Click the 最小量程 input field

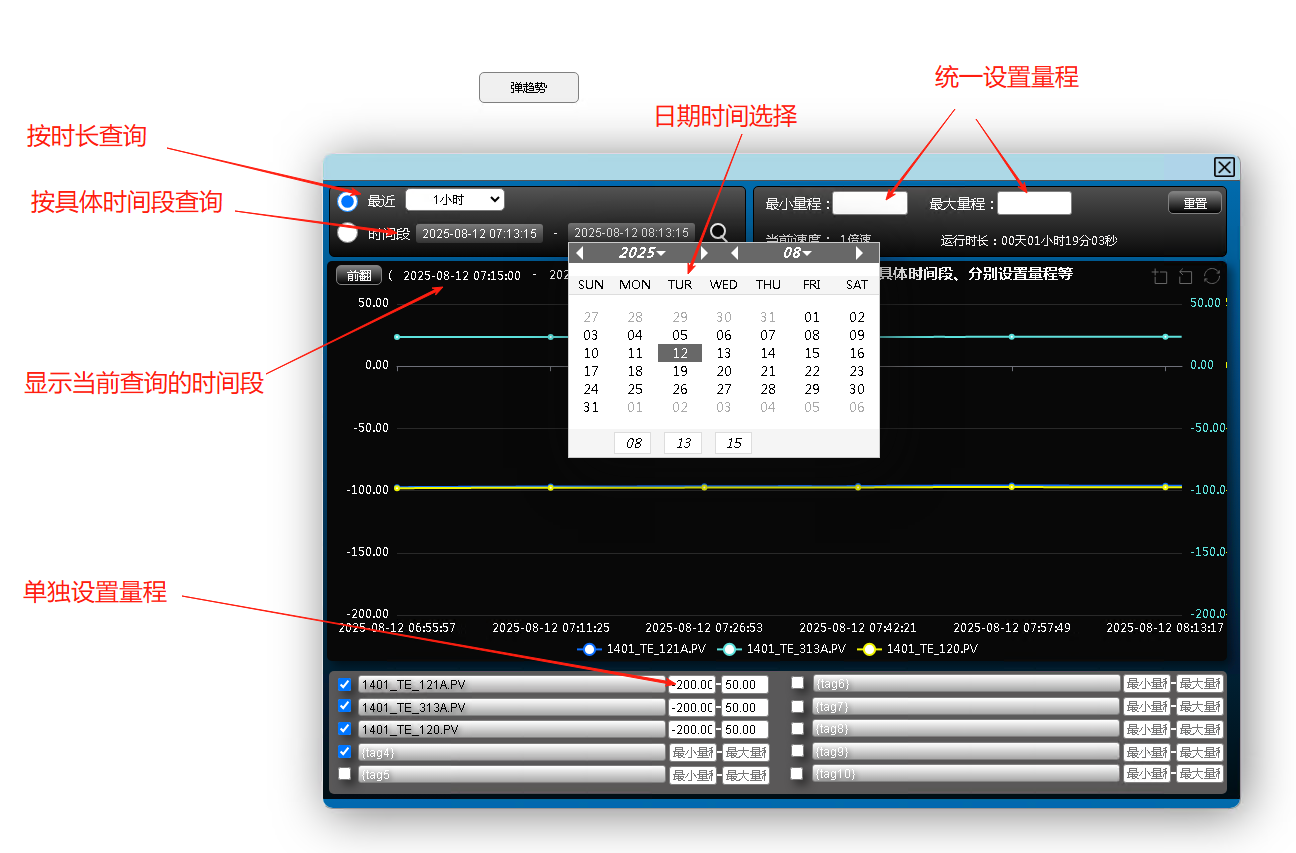click(870, 204)
